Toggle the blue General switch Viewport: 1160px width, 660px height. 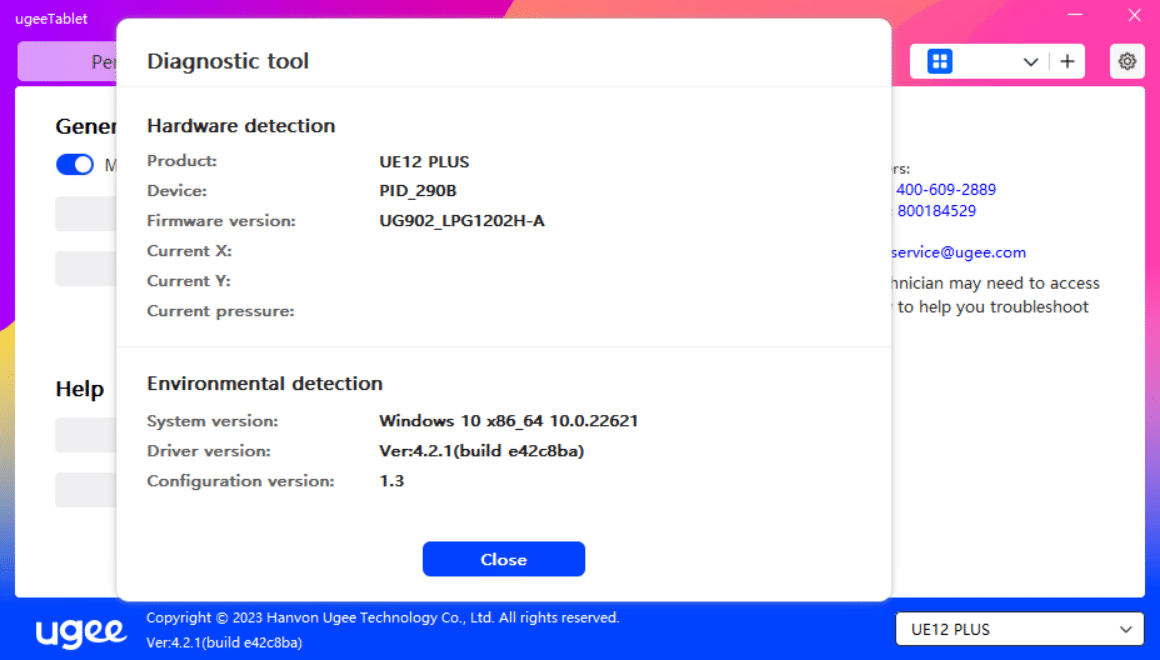coord(75,164)
